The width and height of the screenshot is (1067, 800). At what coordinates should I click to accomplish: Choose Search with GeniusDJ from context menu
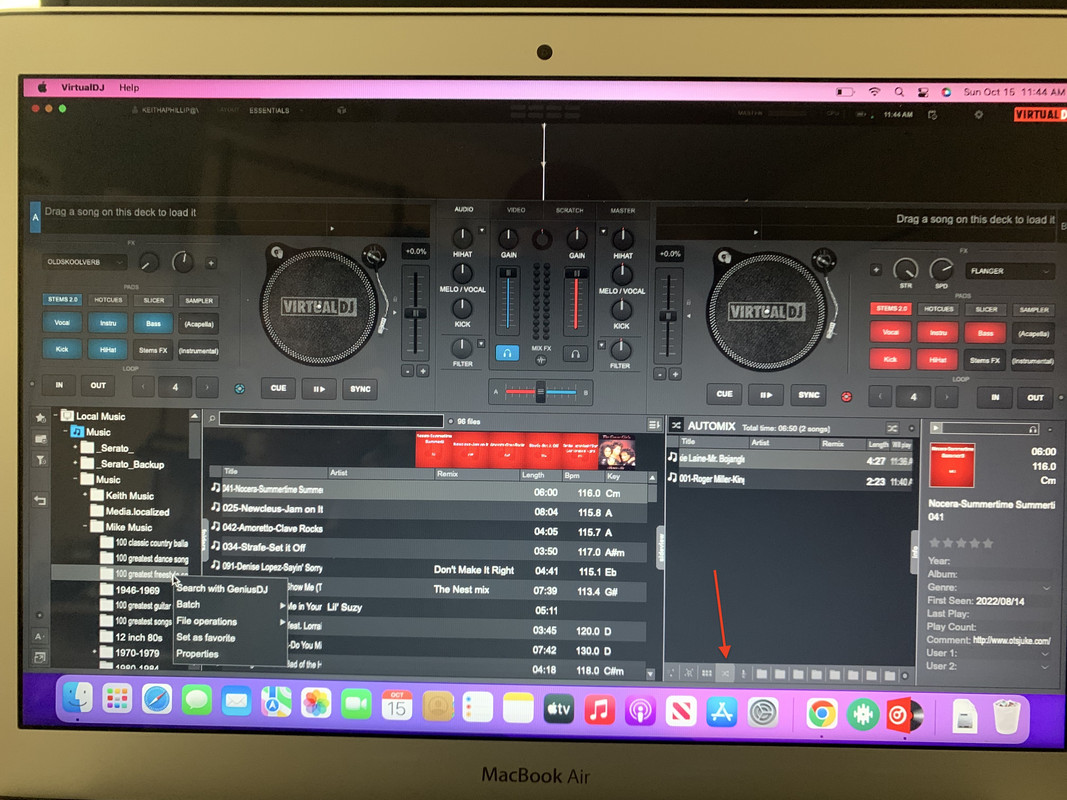click(x=222, y=588)
